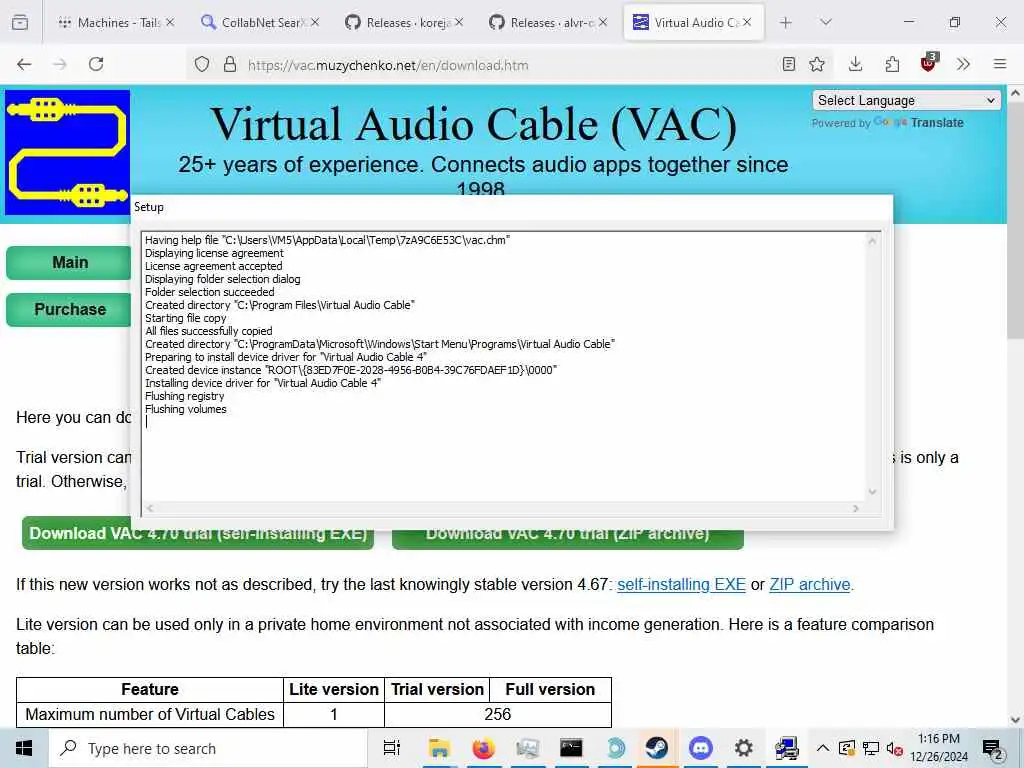Click "Flushing volumes" log line
This screenshot has height=768, width=1024.
[185, 409]
